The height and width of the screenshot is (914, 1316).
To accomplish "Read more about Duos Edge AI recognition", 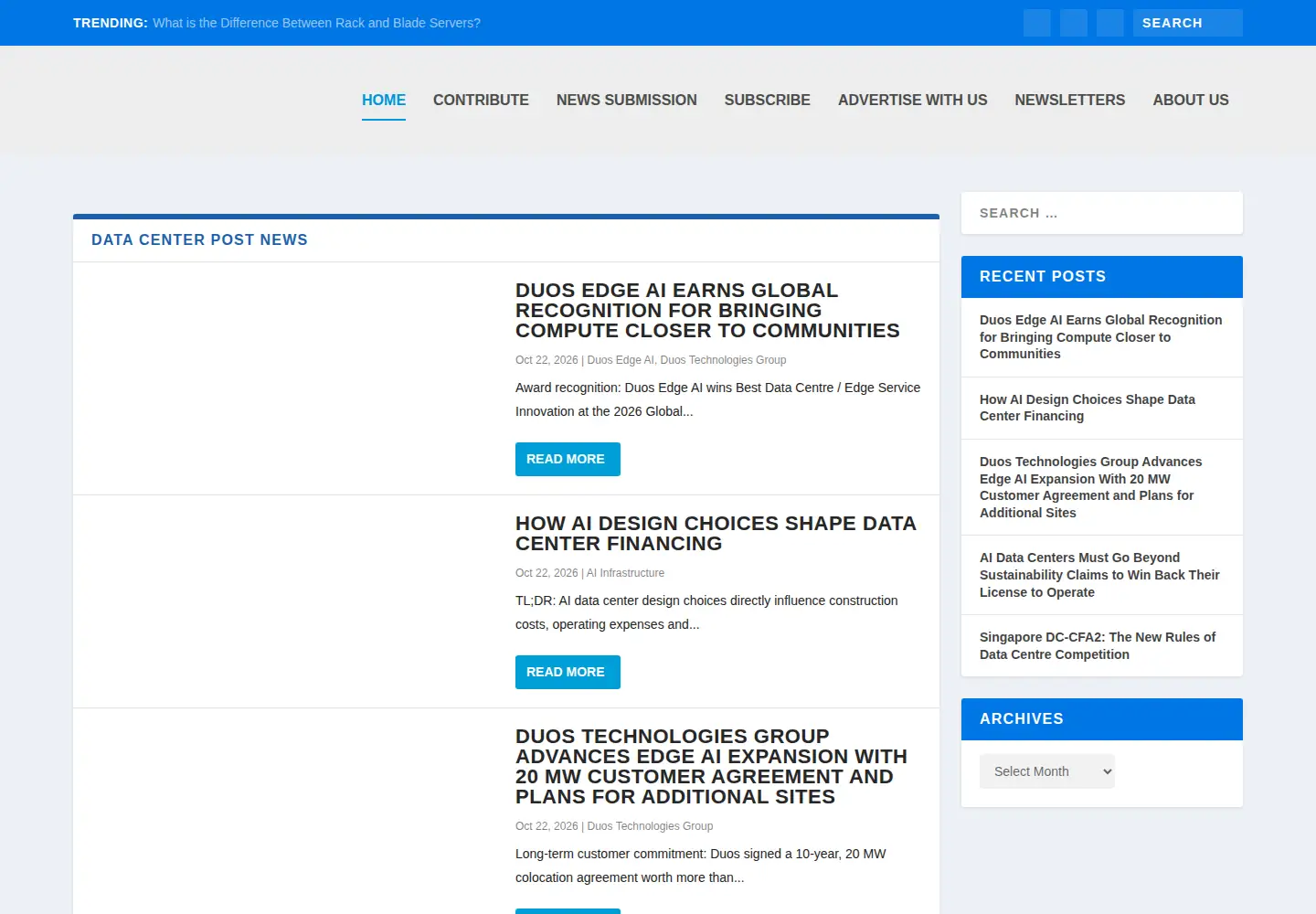I will (x=568, y=459).
